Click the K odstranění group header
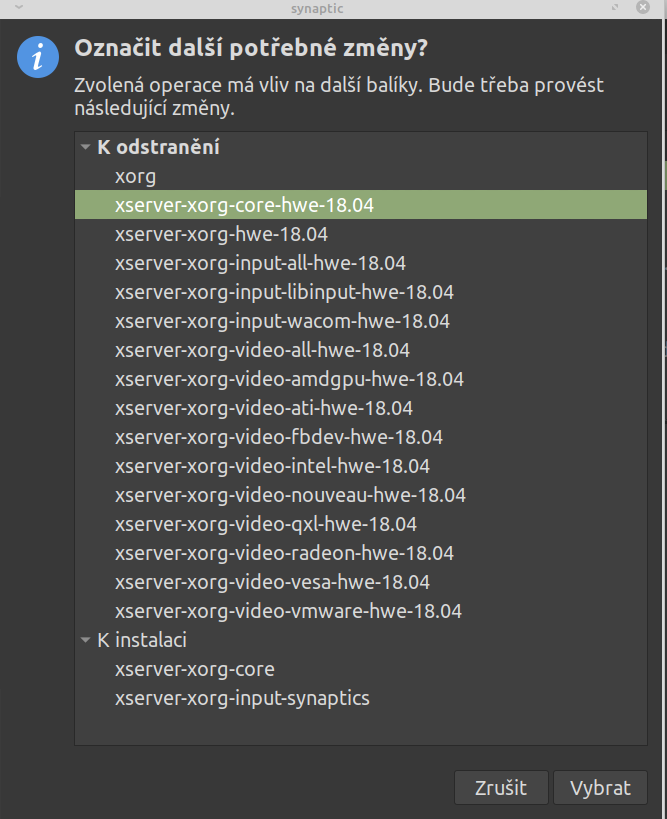 [x=158, y=148]
